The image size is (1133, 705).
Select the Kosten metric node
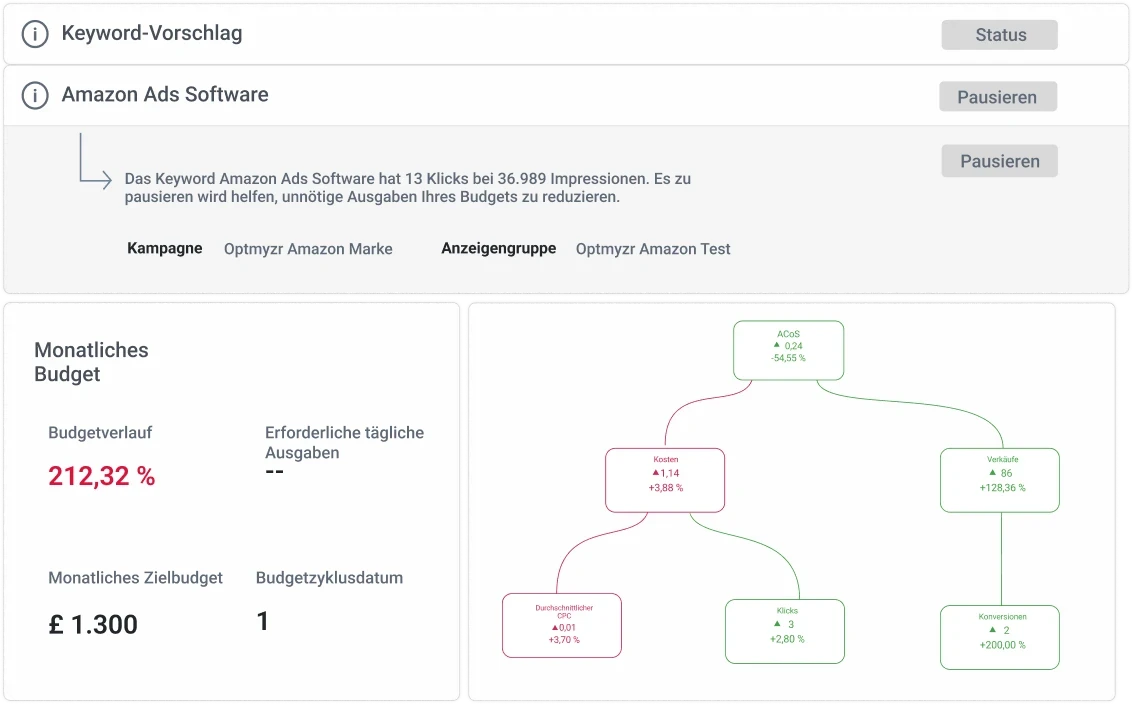664,480
